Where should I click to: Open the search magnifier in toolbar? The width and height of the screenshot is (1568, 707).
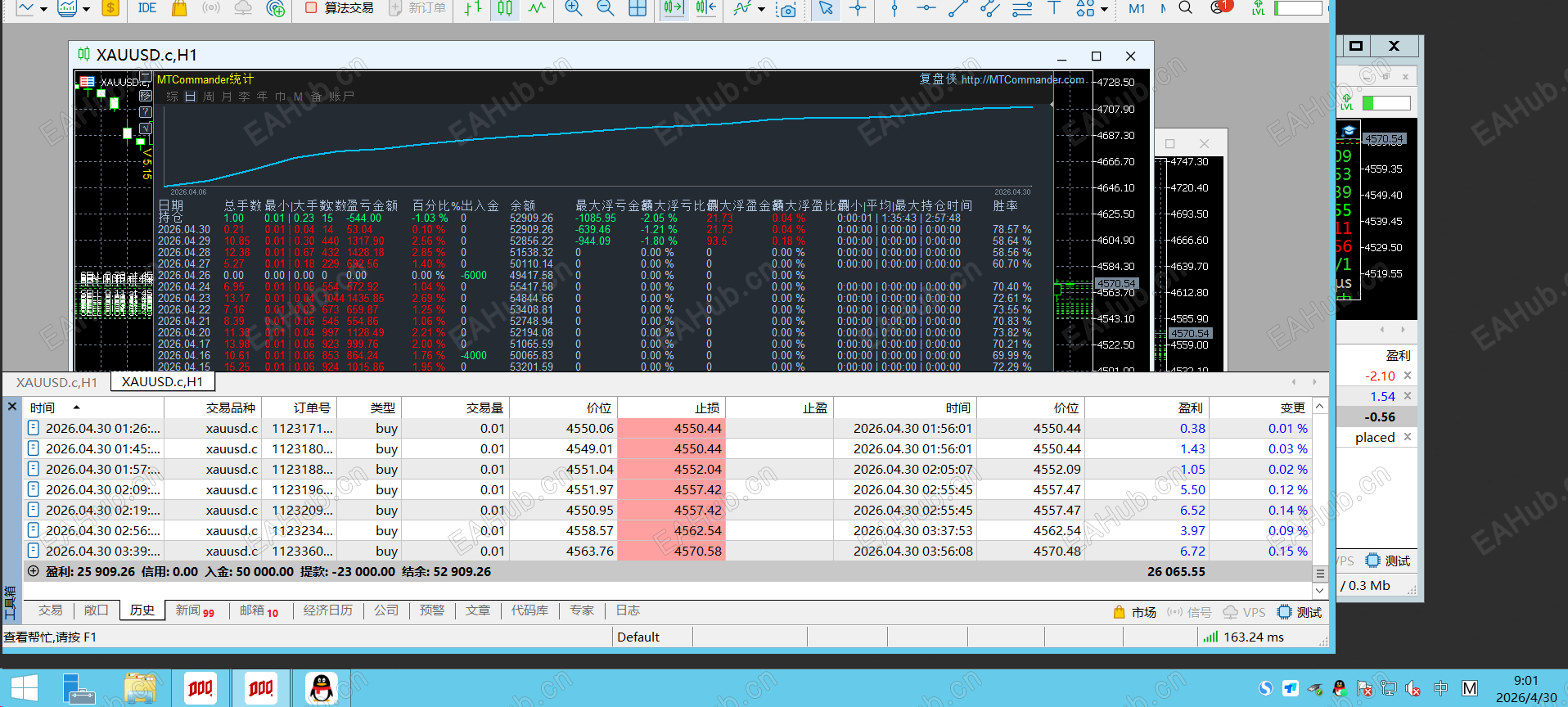[x=1185, y=8]
